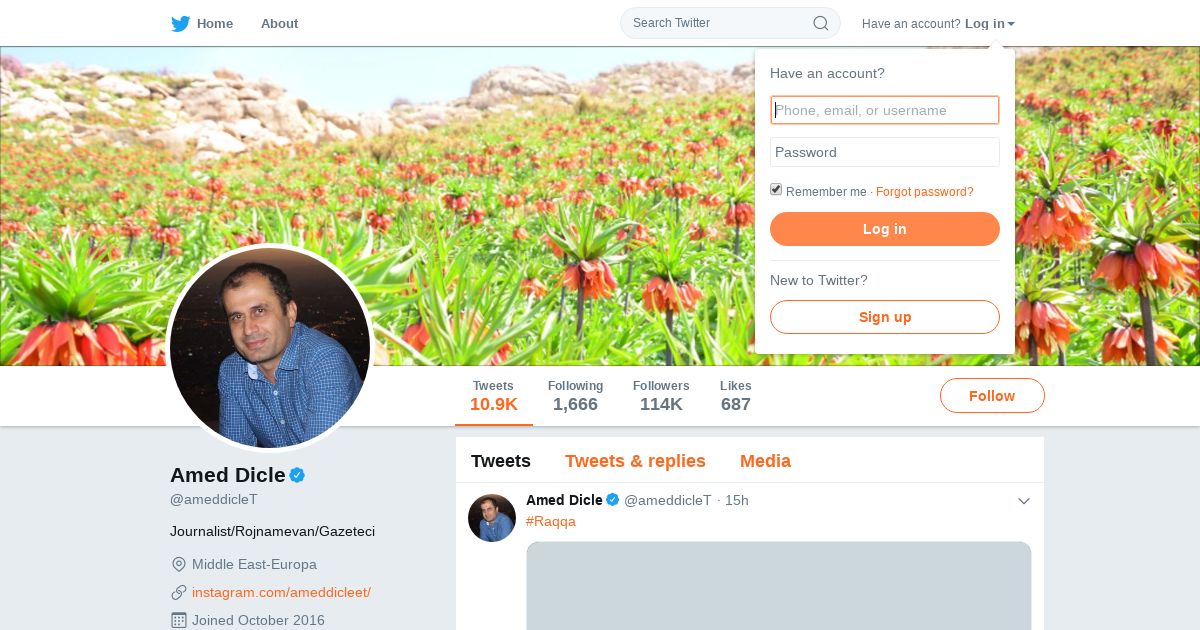Image resolution: width=1200 pixels, height=630 pixels.
Task: Click the Sign up button
Action: tap(885, 317)
